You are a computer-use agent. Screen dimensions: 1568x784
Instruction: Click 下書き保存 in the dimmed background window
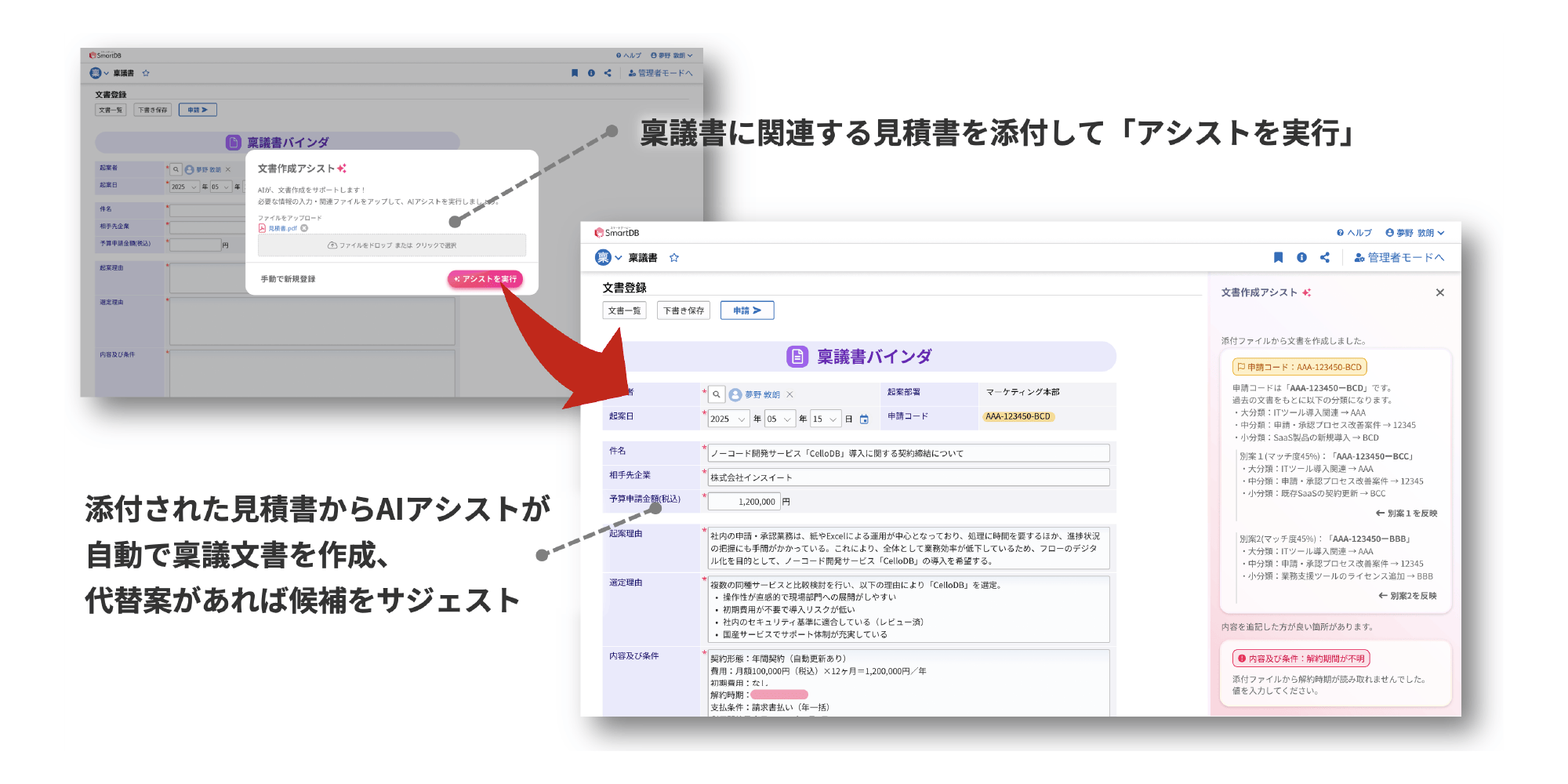coord(152,110)
